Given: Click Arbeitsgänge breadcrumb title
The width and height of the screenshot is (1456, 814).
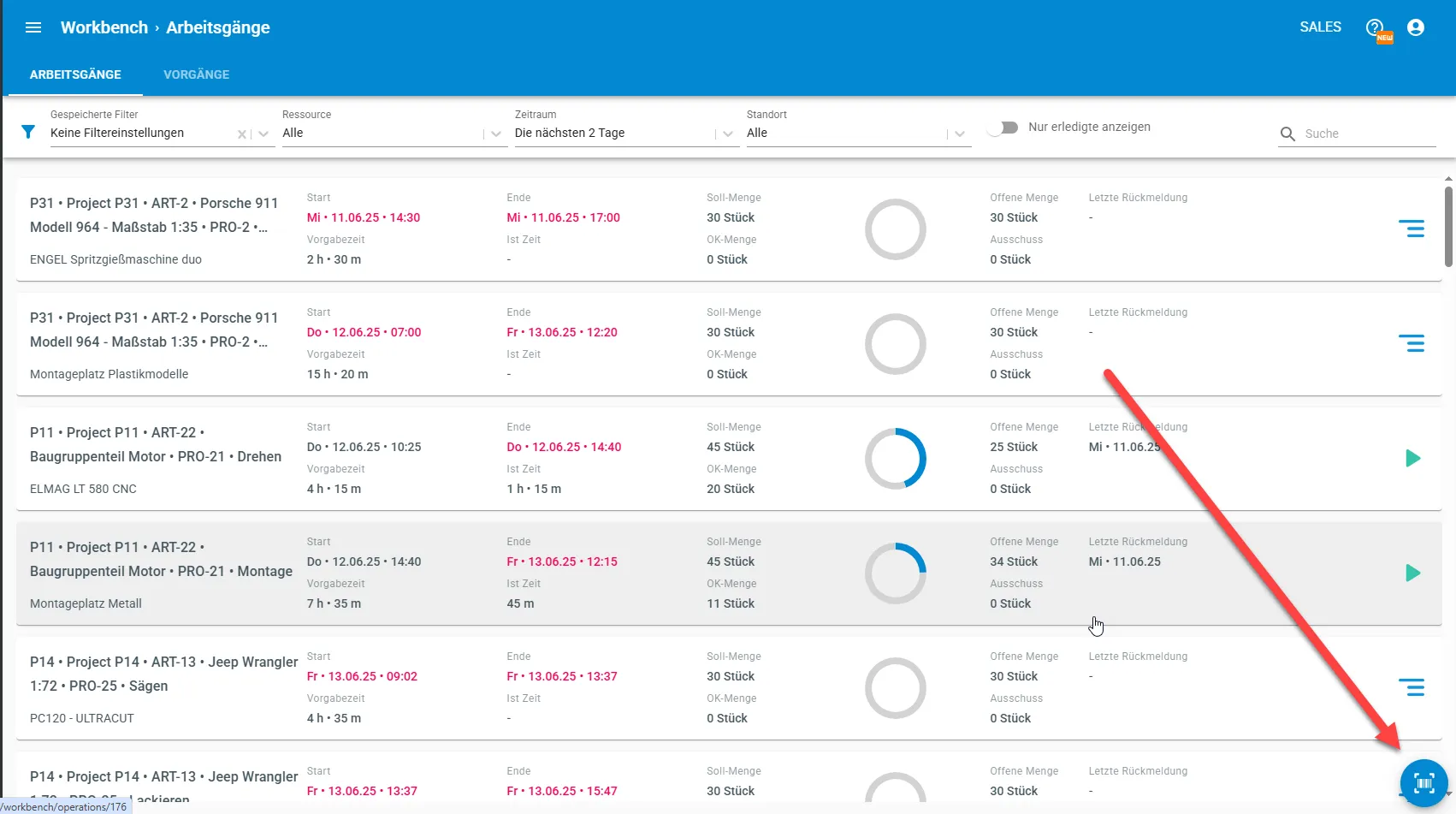Looking at the screenshot, I should pyautogui.click(x=218, y=27).
